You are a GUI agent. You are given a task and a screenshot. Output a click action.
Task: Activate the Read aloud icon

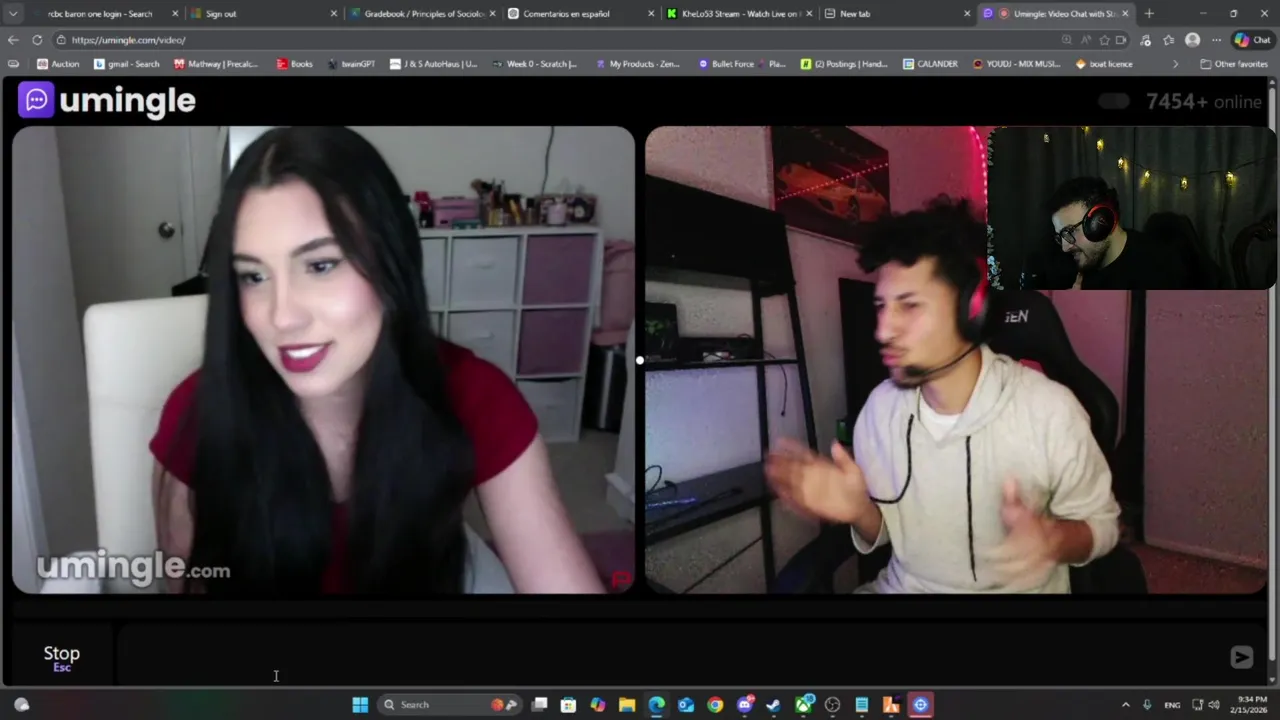1086,40
